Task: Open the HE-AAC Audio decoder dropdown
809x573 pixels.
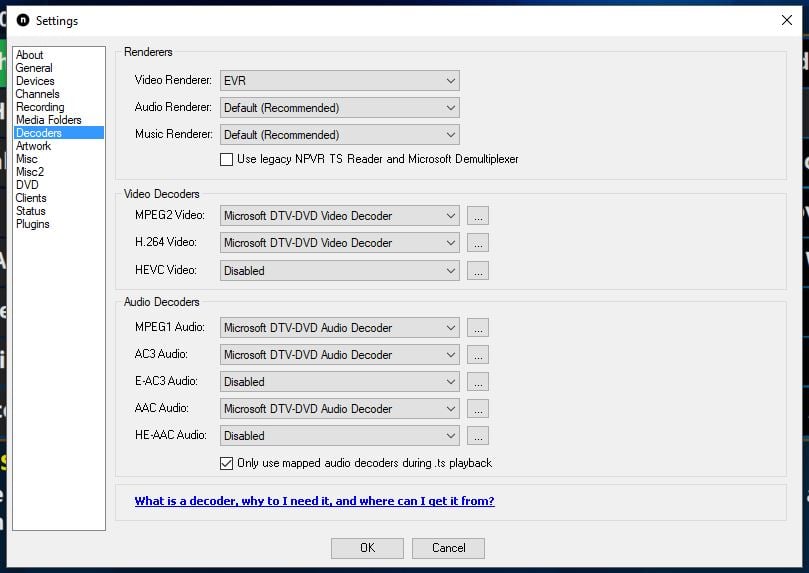Action: point(339,435)
